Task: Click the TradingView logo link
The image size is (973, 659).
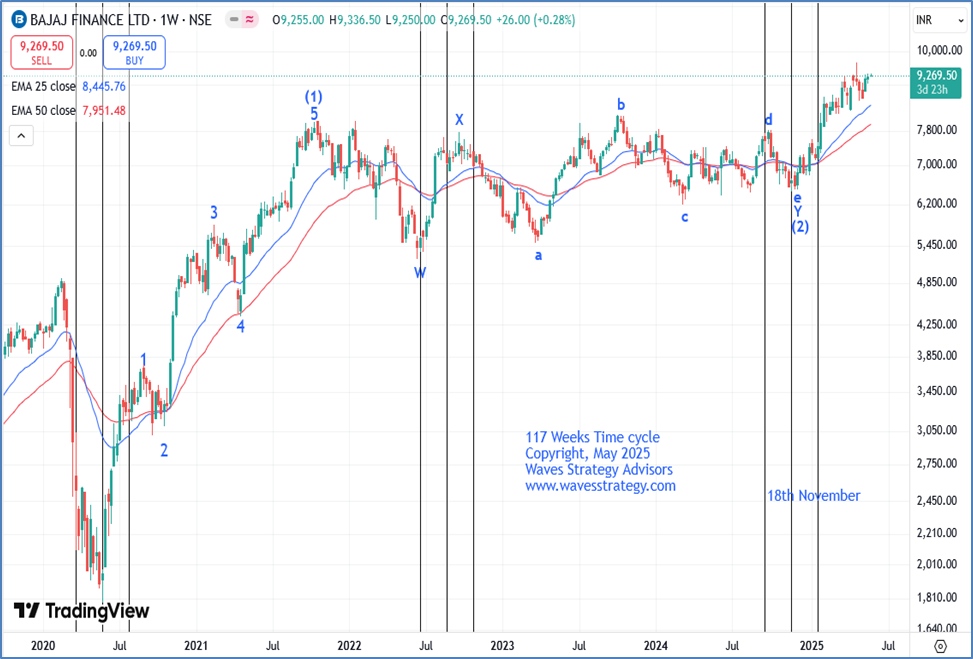Action: pyautogui.click(x=81, y=611)
